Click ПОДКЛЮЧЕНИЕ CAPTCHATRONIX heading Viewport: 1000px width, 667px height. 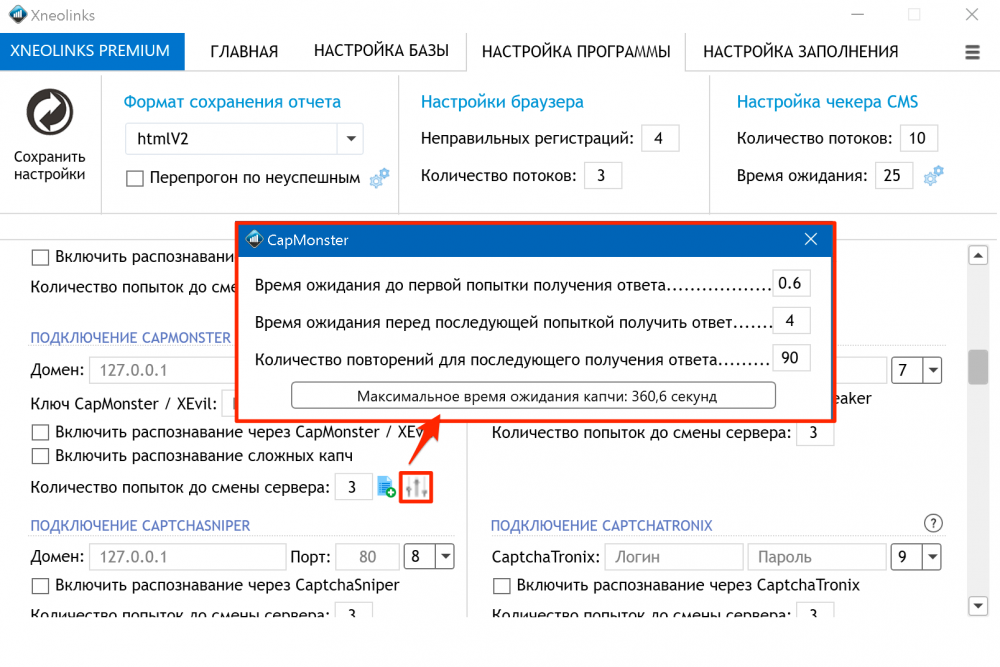click(x=601, y=525)
